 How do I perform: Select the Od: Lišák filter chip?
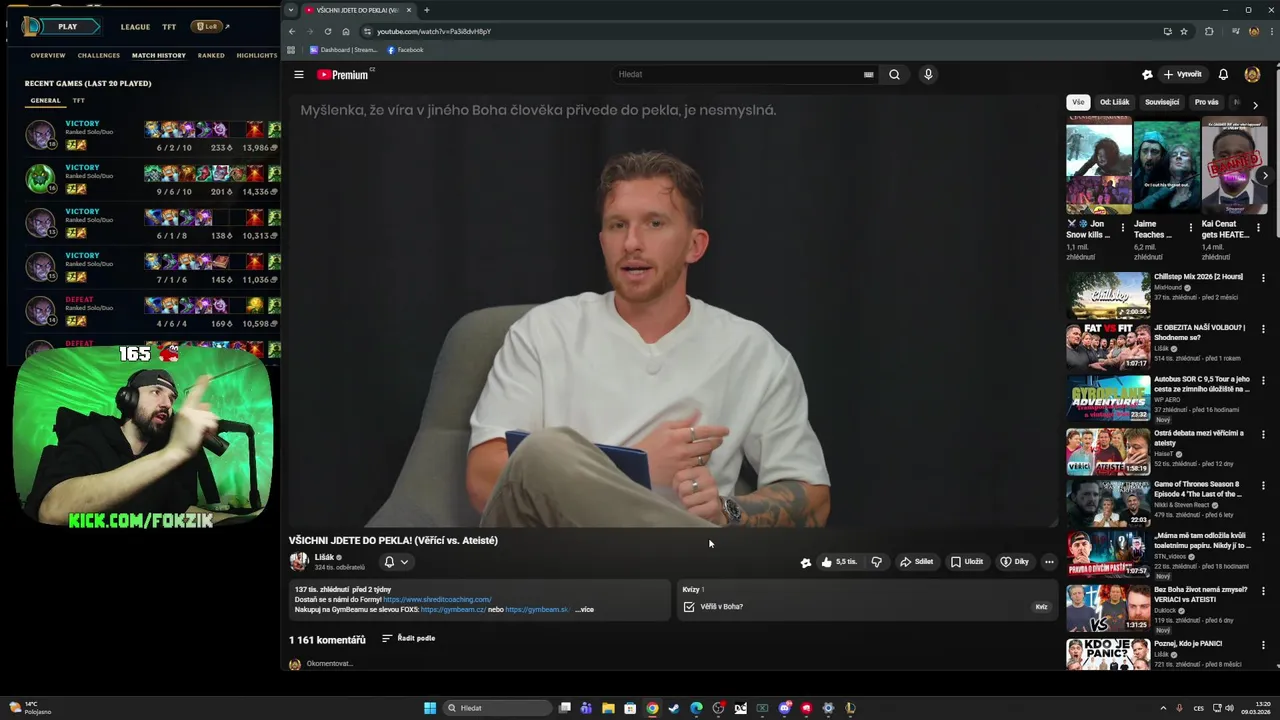point(1114,102)
